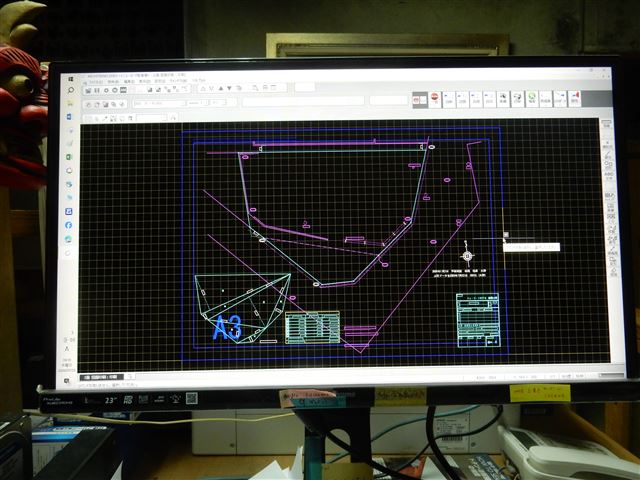This screenshot has height=480, width=640.
Task: Open Windows search magnifier in taskbar
Action: click(x=71, y=90)
